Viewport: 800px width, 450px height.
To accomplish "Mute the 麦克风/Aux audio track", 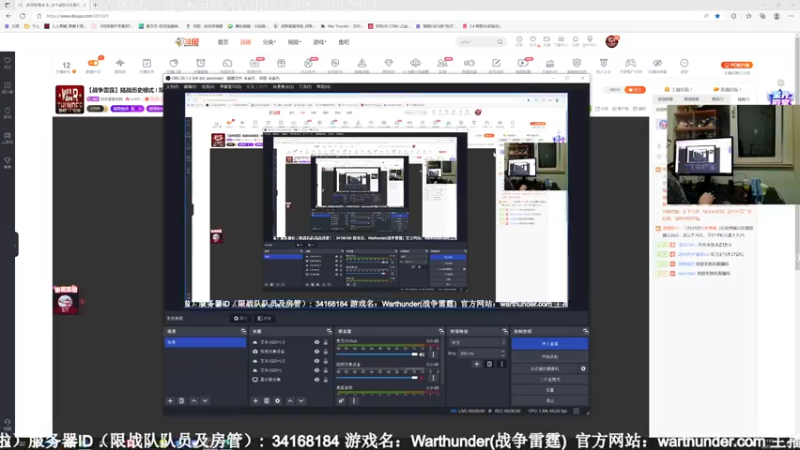I will (x=422, y=354).
